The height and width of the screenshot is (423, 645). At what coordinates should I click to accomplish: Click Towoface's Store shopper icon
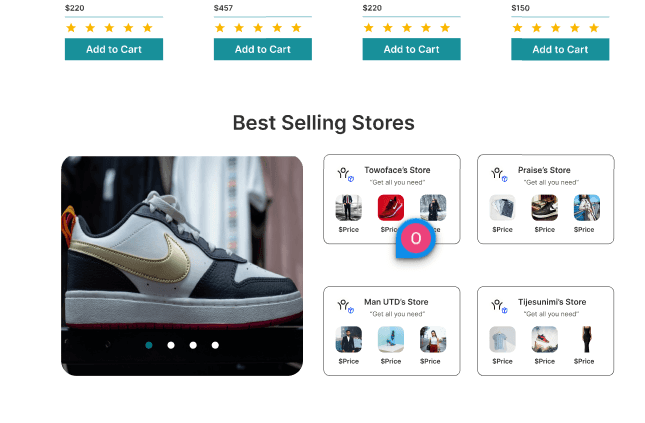345,174
